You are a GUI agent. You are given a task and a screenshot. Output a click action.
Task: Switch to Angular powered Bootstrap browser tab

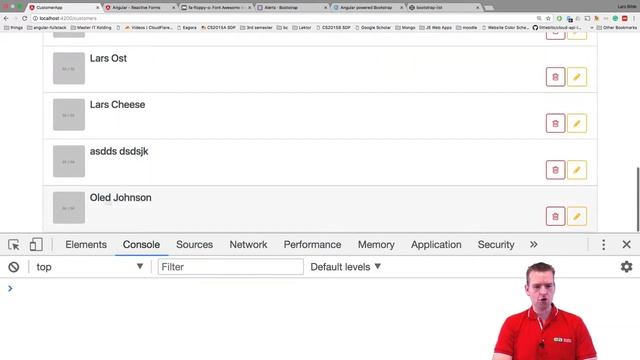click(368, 7)
